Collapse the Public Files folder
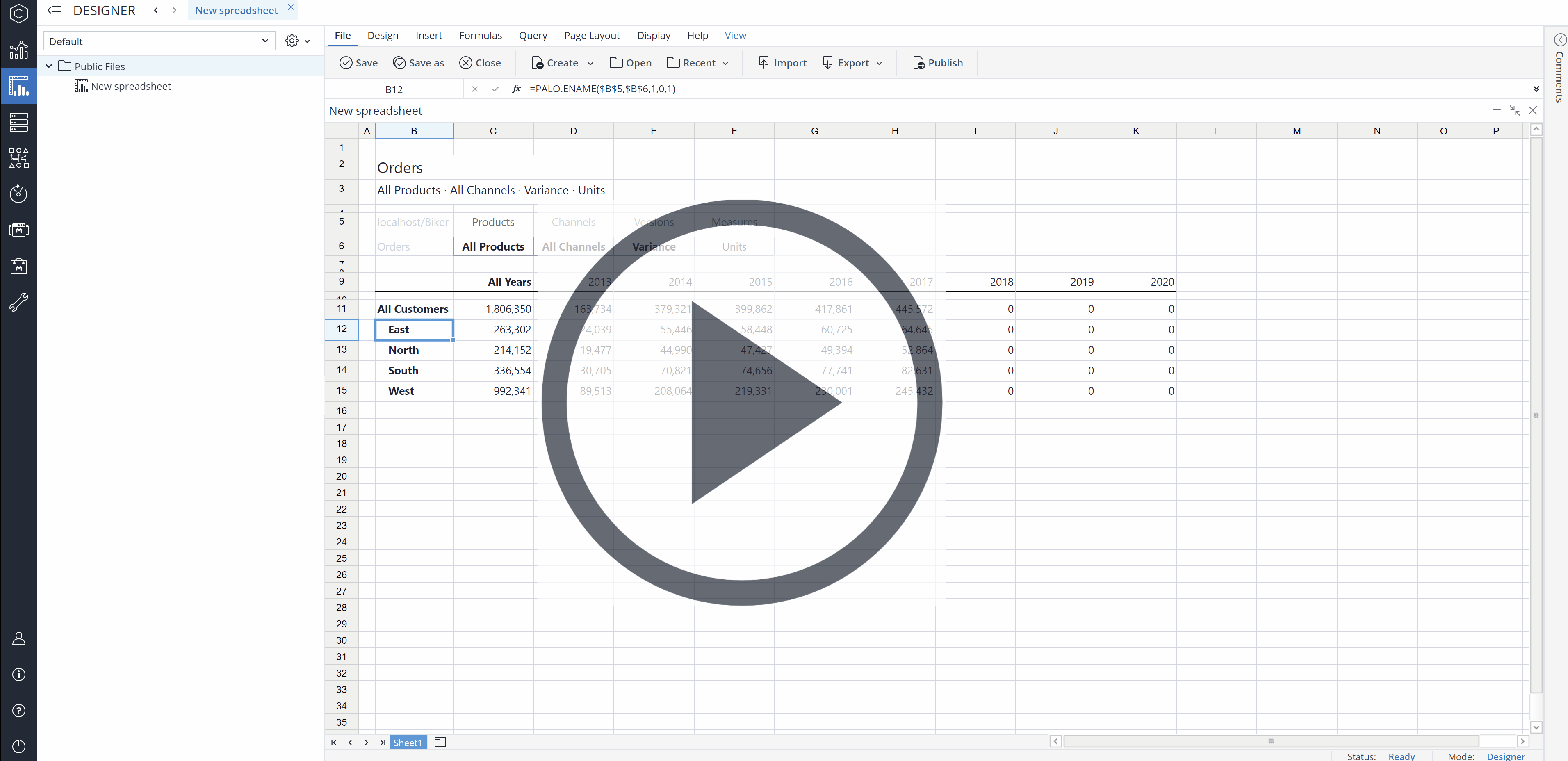This screenshot has width=1568, height=761. coord(49,66)
